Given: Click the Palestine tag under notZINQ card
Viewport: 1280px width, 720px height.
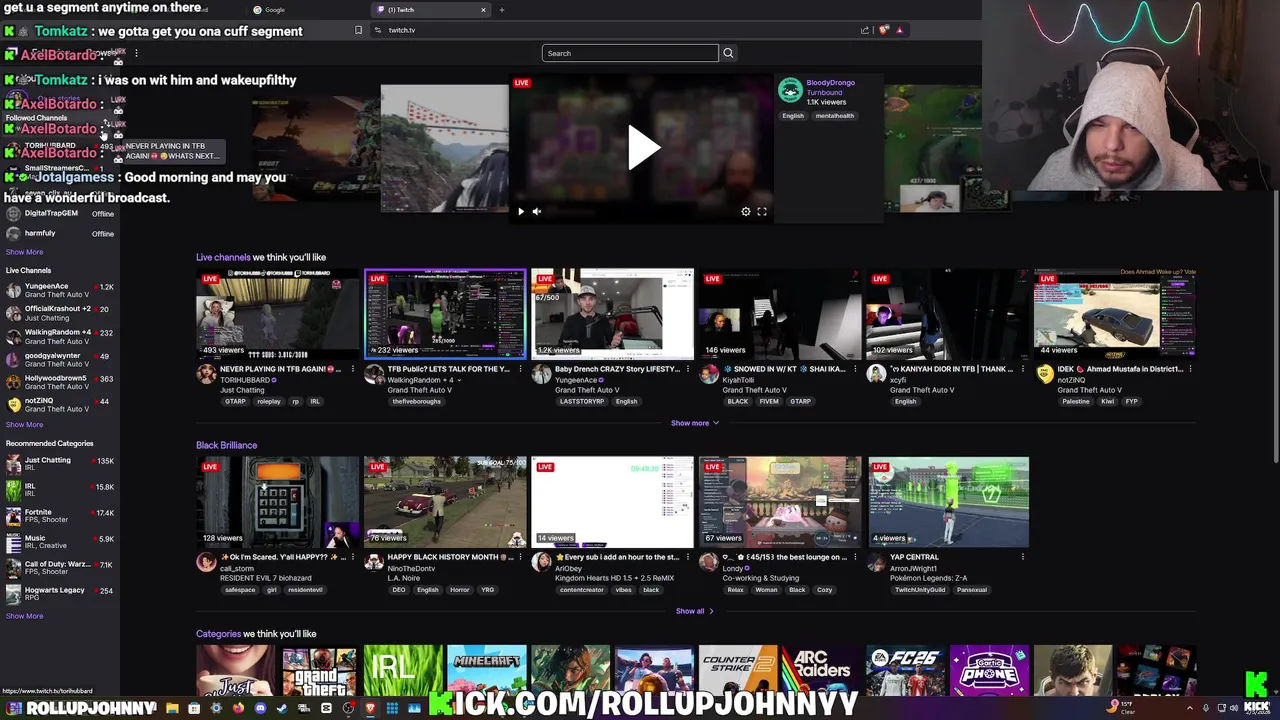Looking at the screenshot, I should pos(1075,402).
